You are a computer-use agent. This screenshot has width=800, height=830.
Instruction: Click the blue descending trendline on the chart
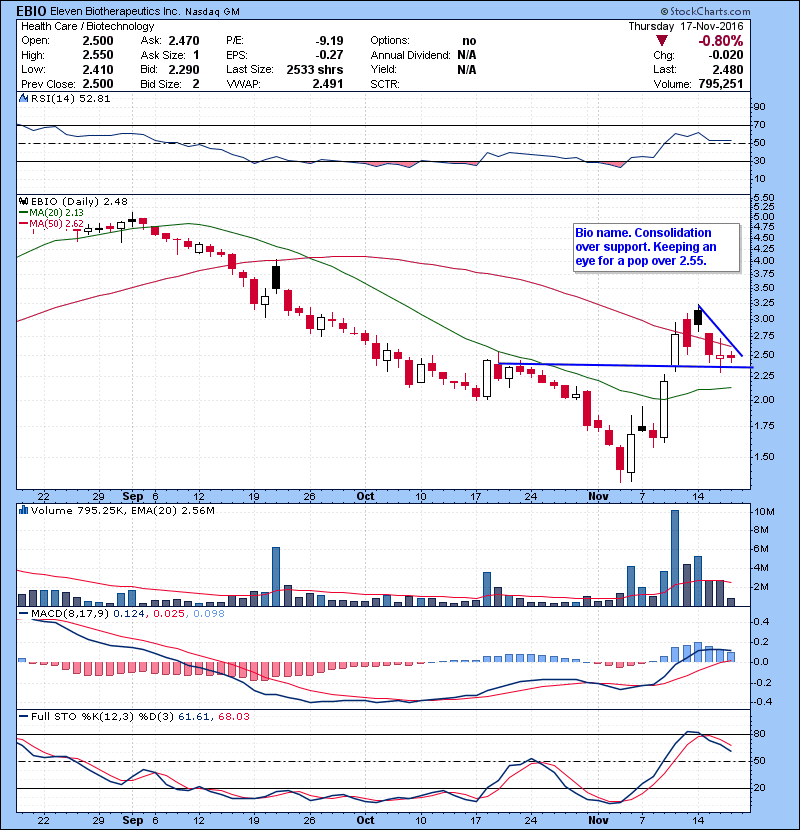tap(721, 331)
